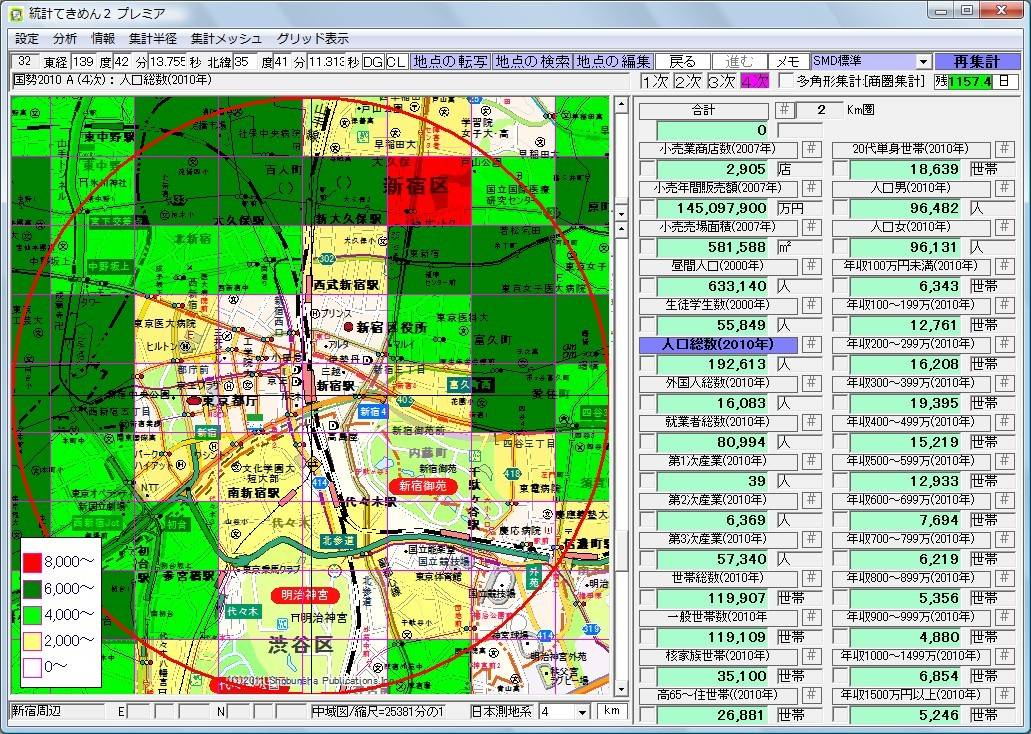Open the 集計メッシュ menu
1031x734 pixels.
(225, 39)
